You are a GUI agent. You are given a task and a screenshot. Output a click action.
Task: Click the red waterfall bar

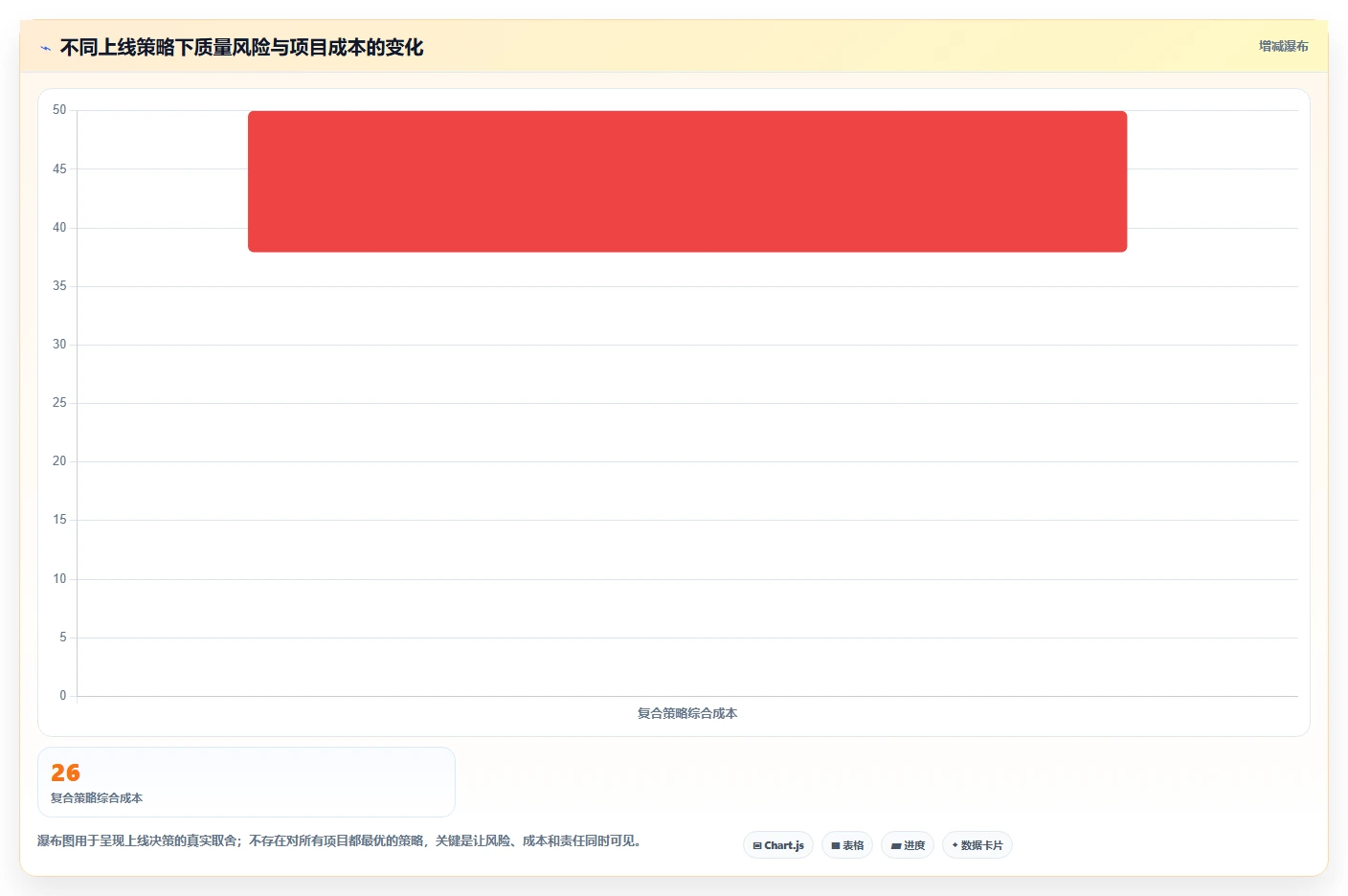point(687,181)
